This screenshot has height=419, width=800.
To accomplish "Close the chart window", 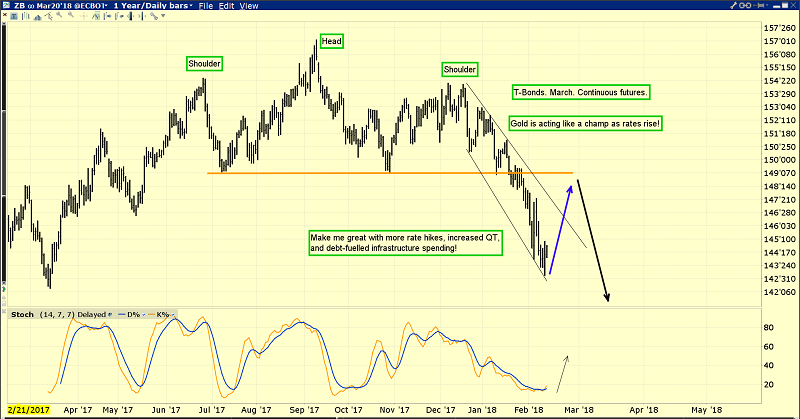I will (793, 5).
